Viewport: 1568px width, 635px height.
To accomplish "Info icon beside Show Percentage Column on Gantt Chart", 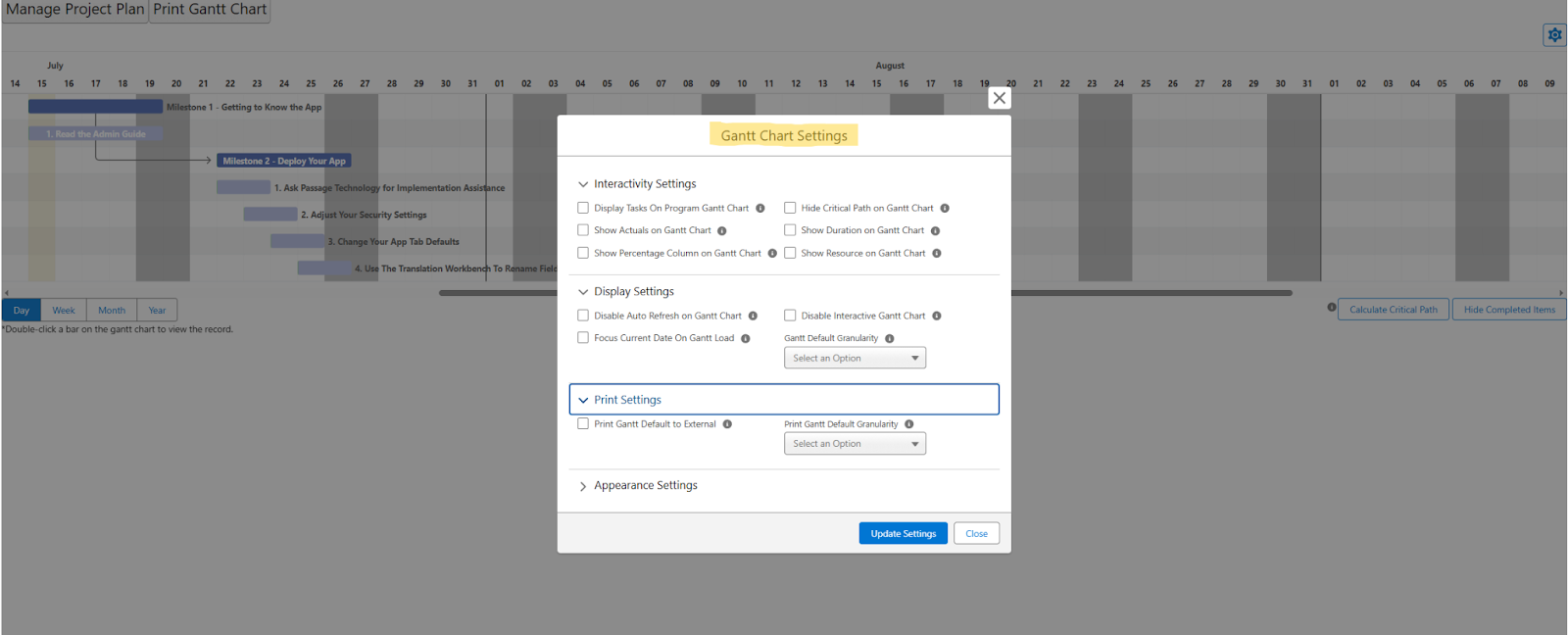I will (x=772, y=254).
